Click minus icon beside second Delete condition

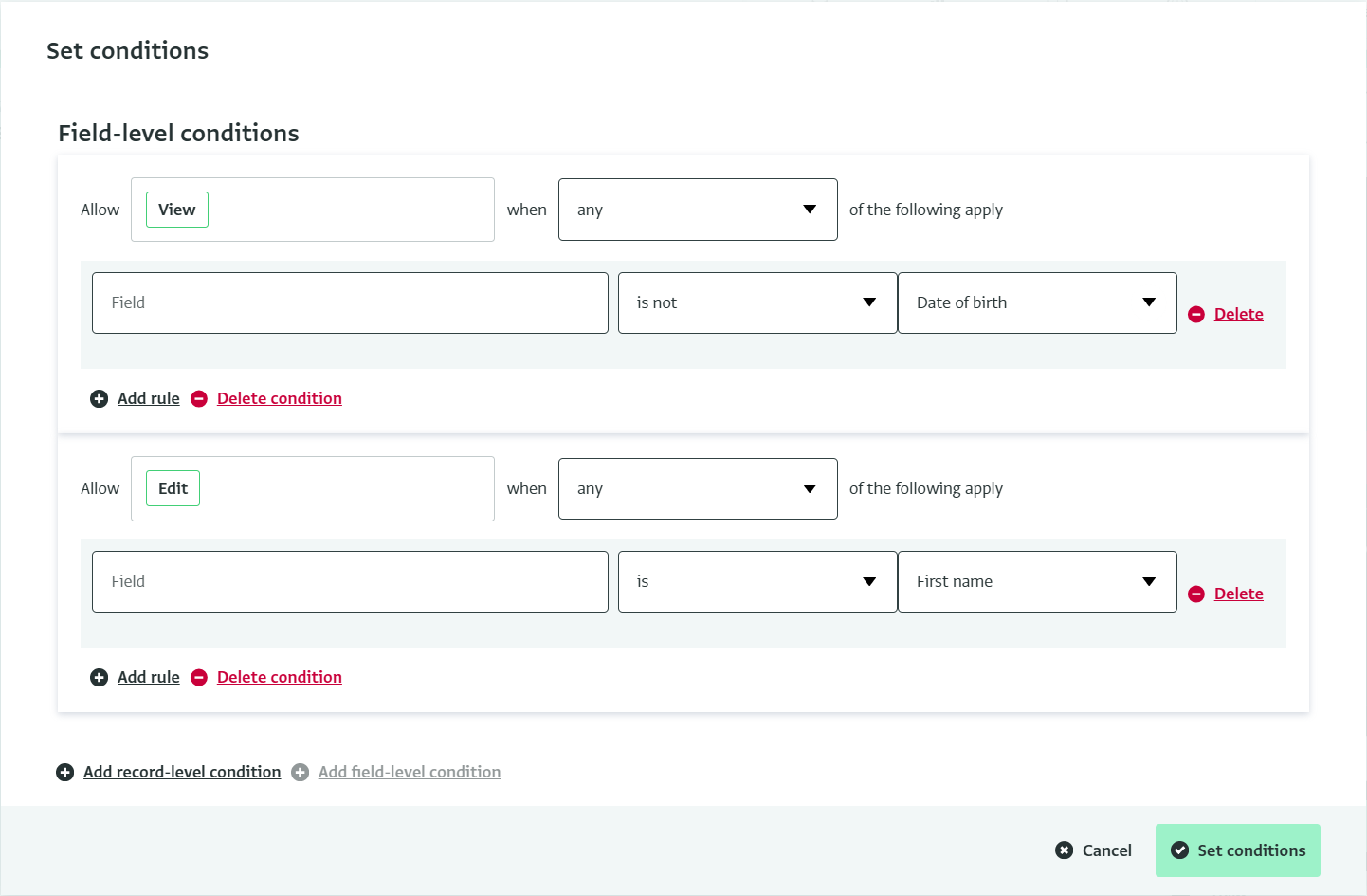tap(199, 678)
